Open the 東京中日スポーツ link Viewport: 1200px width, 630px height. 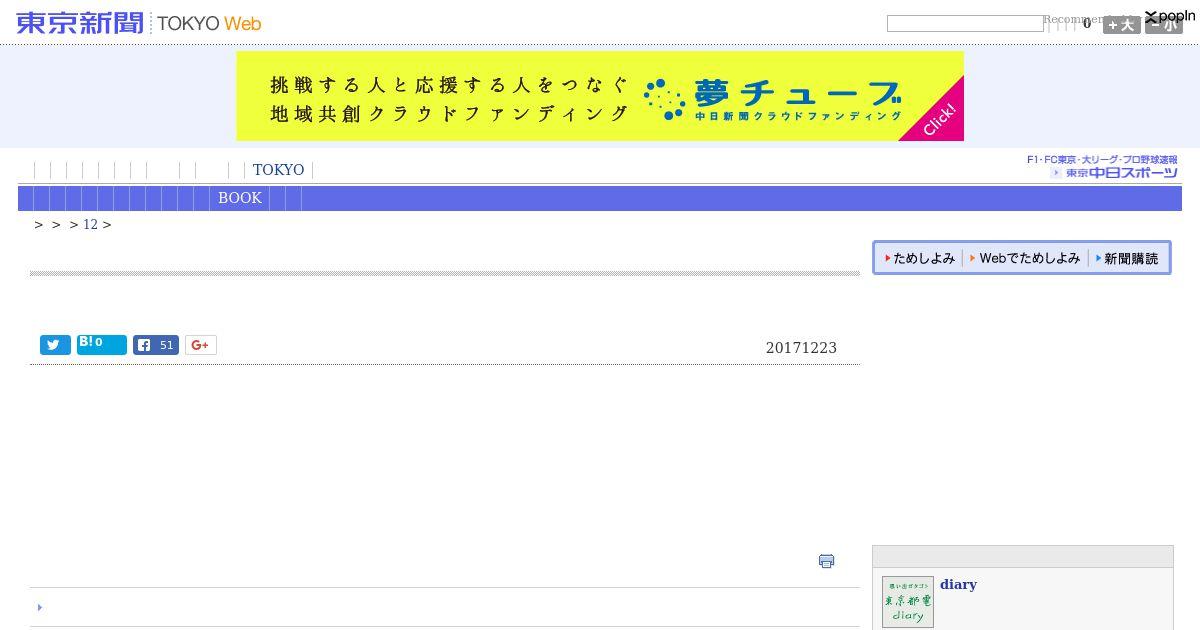[x=1114, y=173]
